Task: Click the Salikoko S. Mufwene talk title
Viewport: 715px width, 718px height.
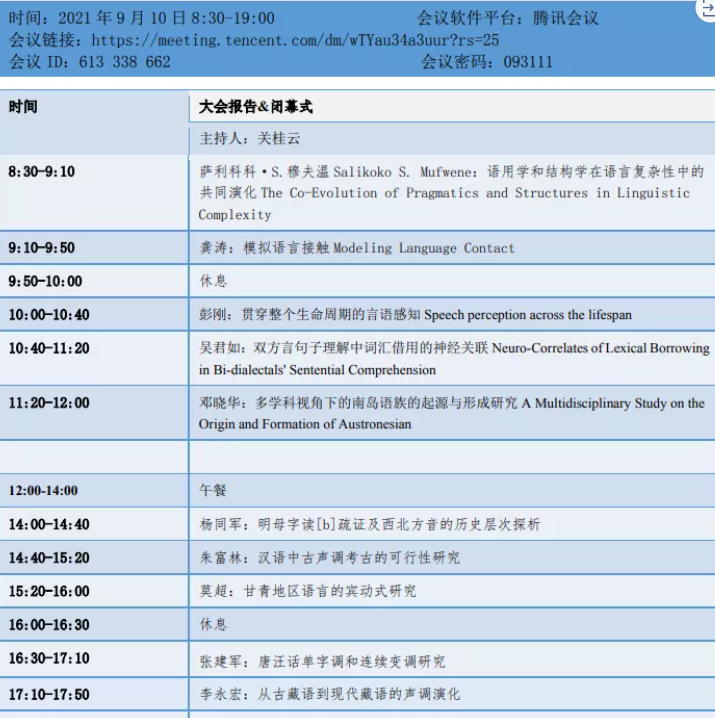Action: (450, 193)
